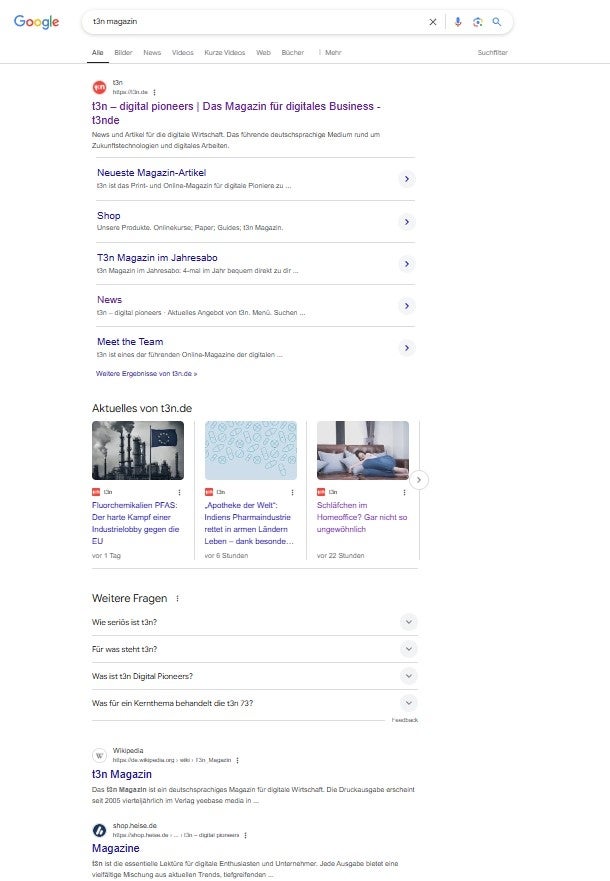Screen dimensions: 610x881
Task: Click Suchfilter button
Action: point(492,52)
